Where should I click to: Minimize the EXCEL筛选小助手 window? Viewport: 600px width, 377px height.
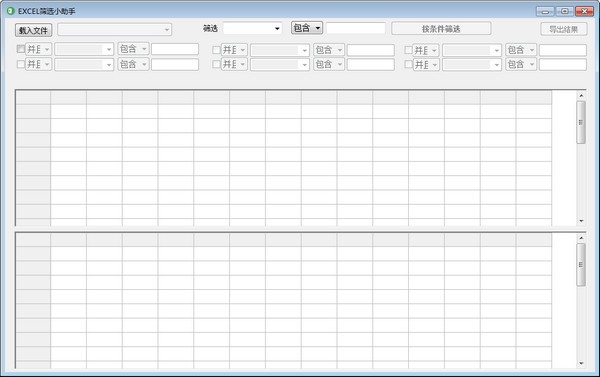point(545,11)
